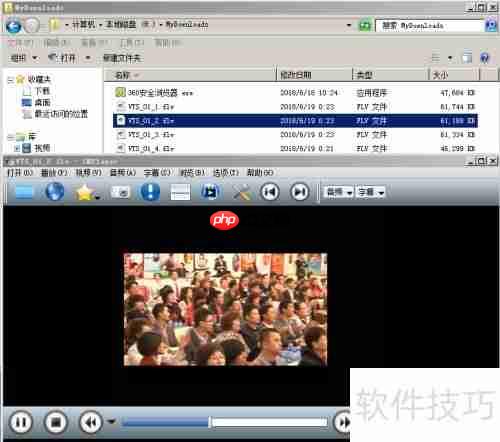Open the player 选项 menu
Viewport: 500px width, 442px height.
click(x=226, y=173)
